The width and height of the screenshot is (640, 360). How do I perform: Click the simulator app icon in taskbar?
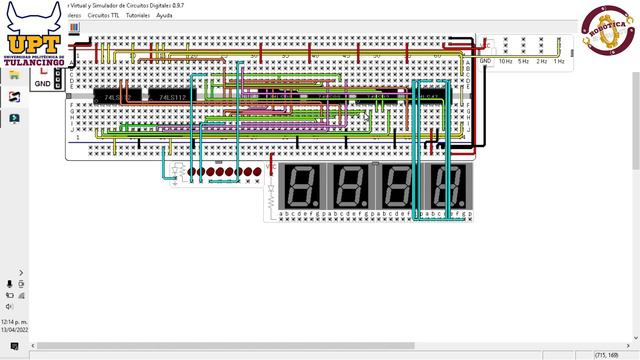coord(14,97)
